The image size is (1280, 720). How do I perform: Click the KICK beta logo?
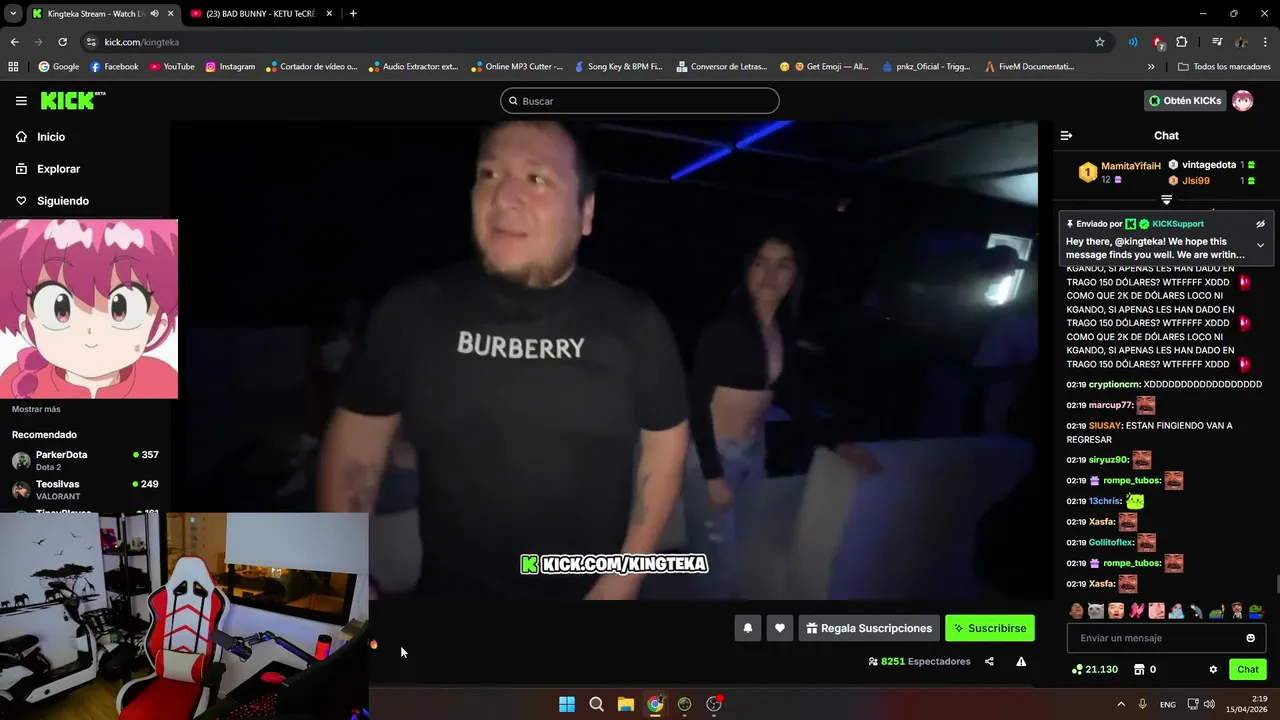pyautogui.click(x=73, y=100)
